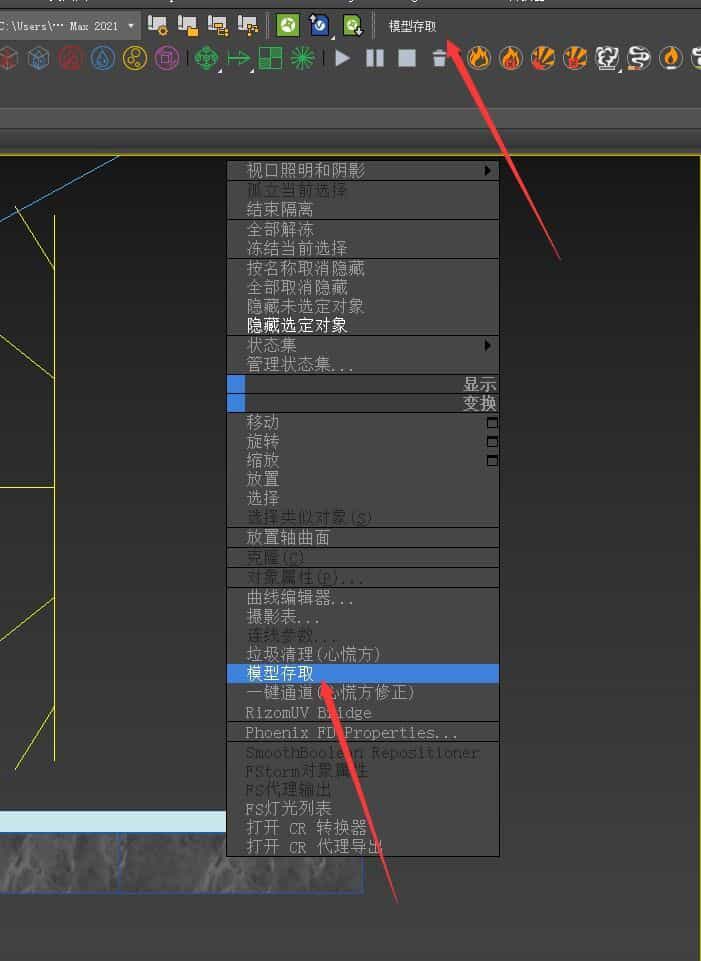701x961 pixels.
Task: Click the blue square beside 显示 header
Action: [x=236, y=384]
